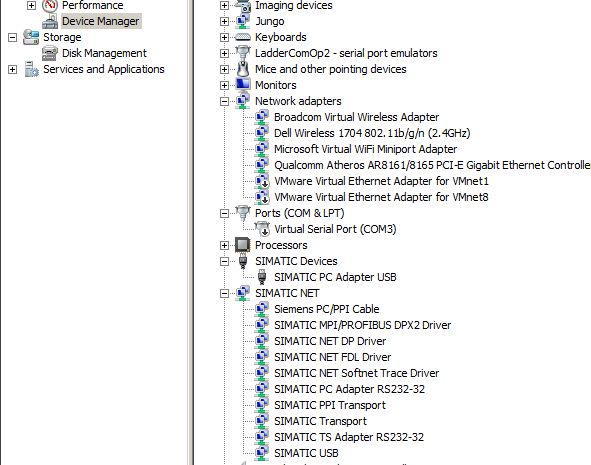Select SIMATIC MPI/PROFIBUS DPX2 Driver

click(362, 325)
